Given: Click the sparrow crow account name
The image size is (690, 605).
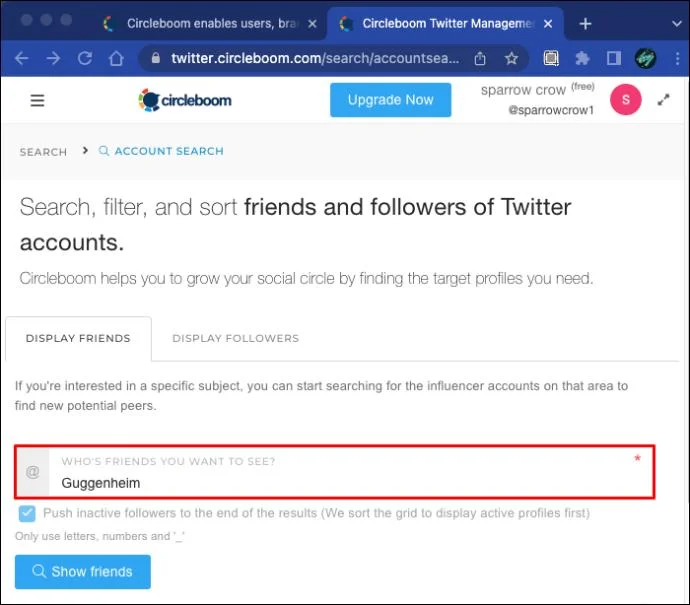Looking at the screenshot, I should (x=523, y=90).
